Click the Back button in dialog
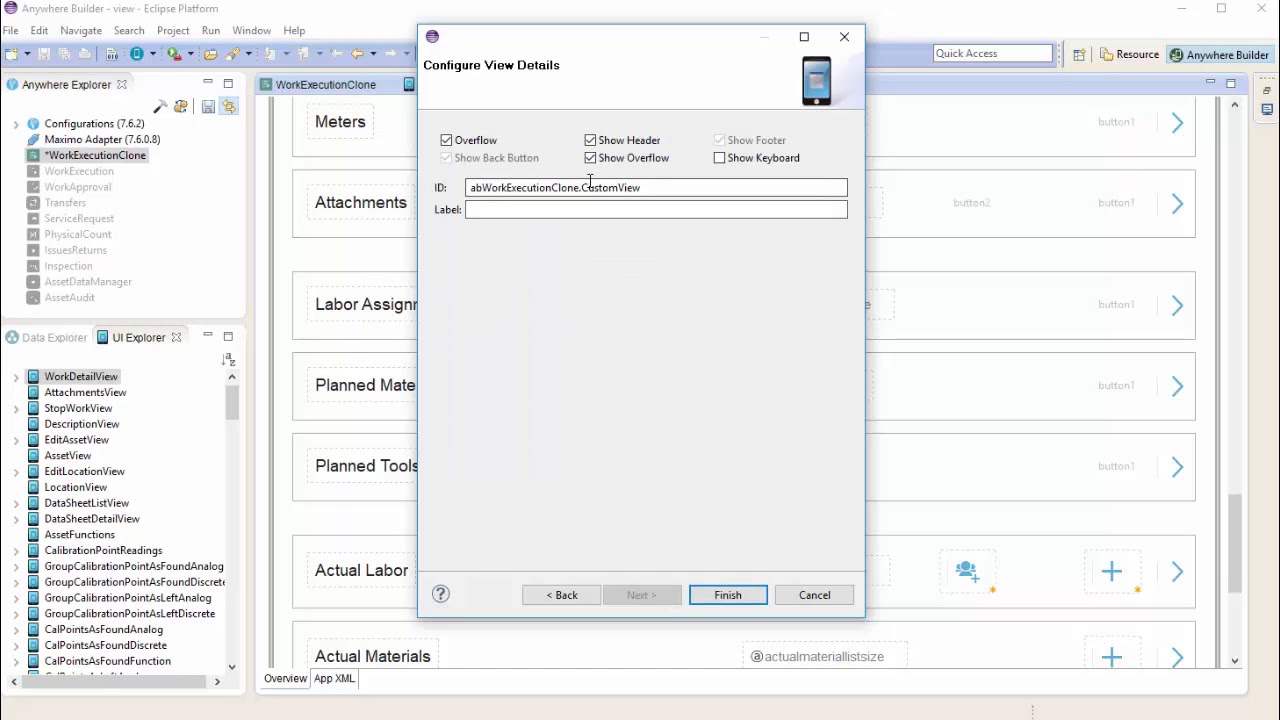This screenshot has width=1280, height=720. [561, 595]
